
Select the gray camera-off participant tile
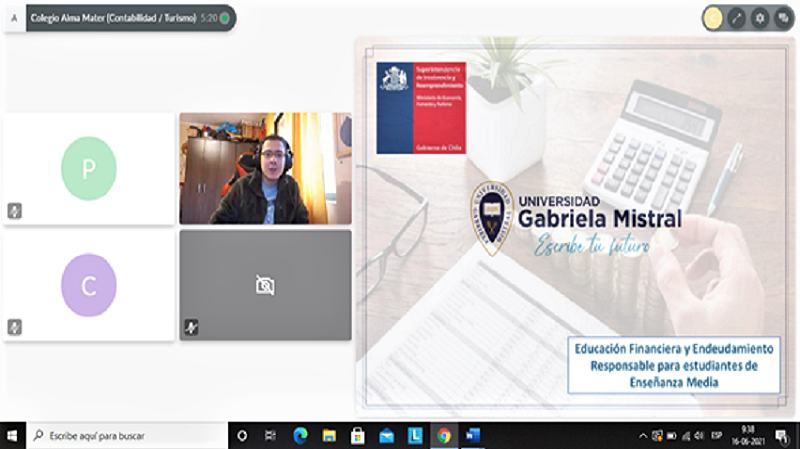tap(265, 285)
